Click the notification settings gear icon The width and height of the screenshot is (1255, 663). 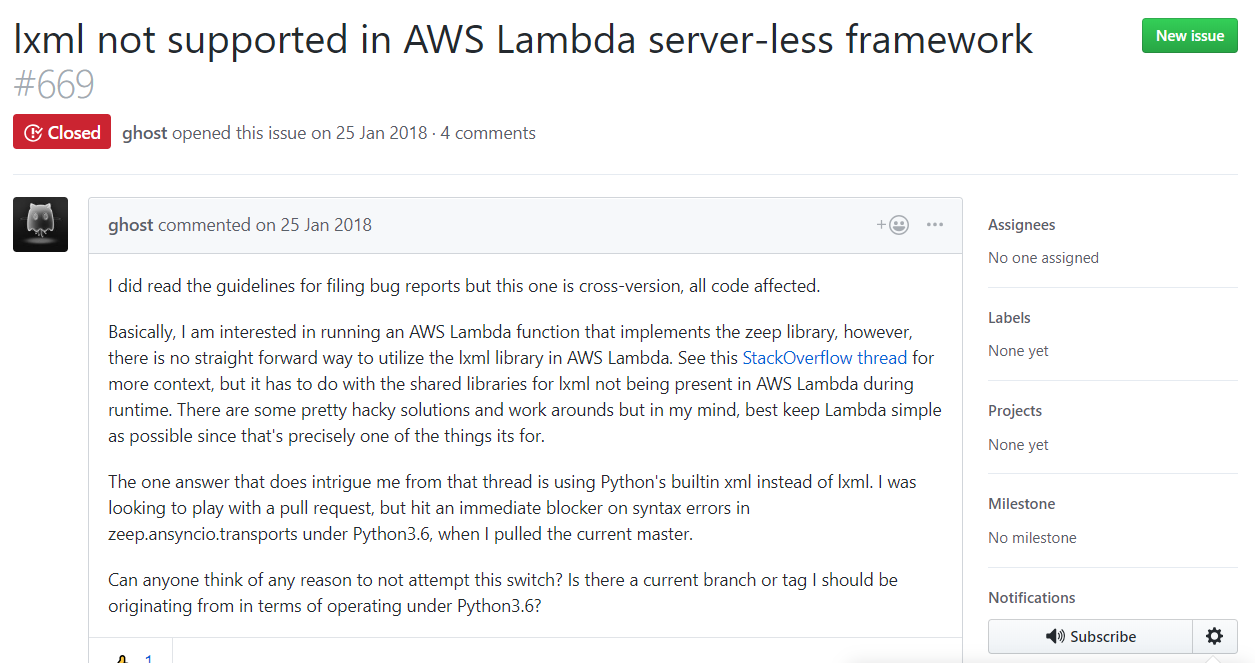coord(1215,636)
